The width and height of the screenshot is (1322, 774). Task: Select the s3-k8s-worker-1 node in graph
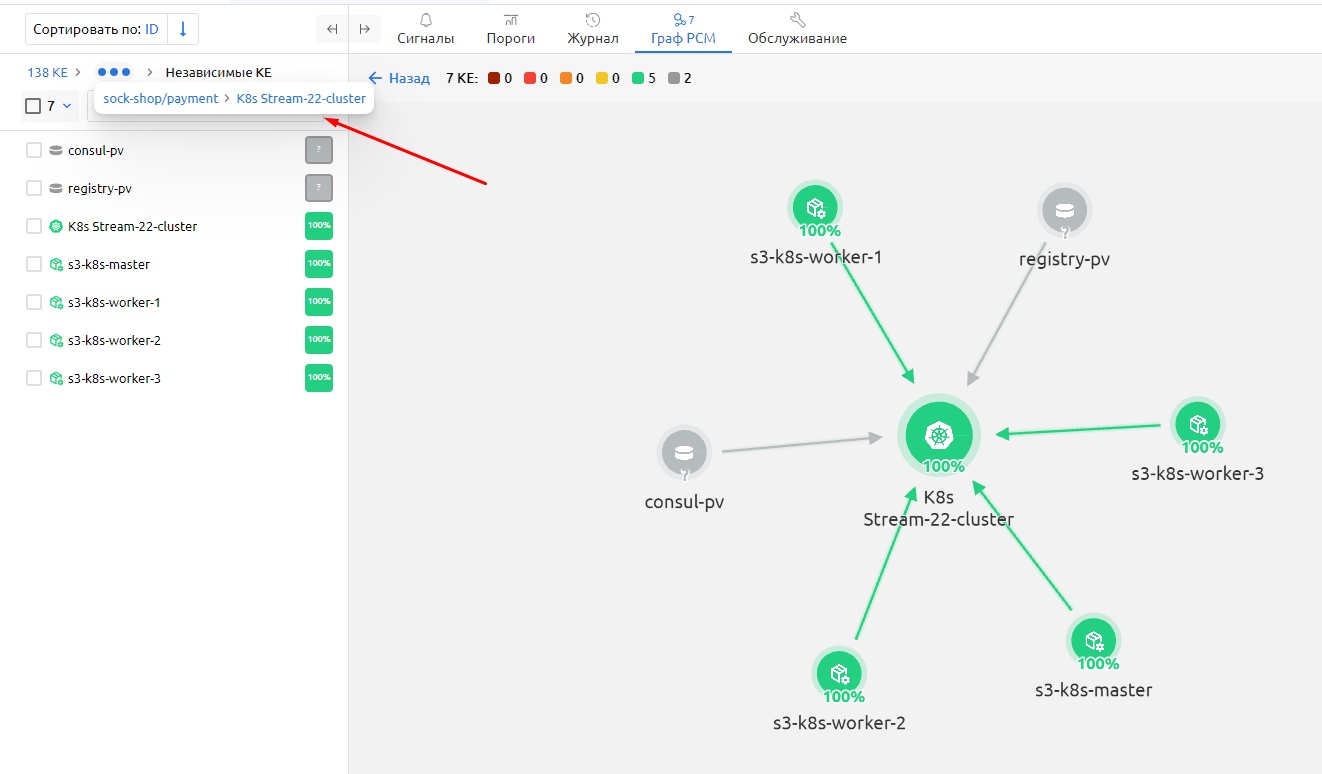pos(815,208)
